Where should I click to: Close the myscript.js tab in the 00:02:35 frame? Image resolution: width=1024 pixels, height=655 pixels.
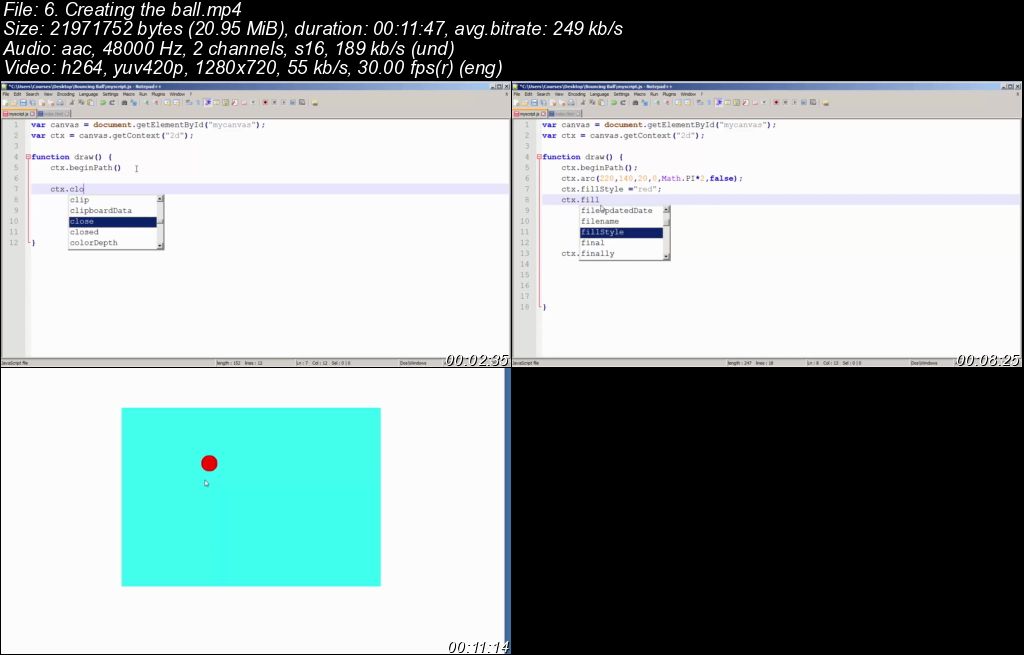pos(32,114)
